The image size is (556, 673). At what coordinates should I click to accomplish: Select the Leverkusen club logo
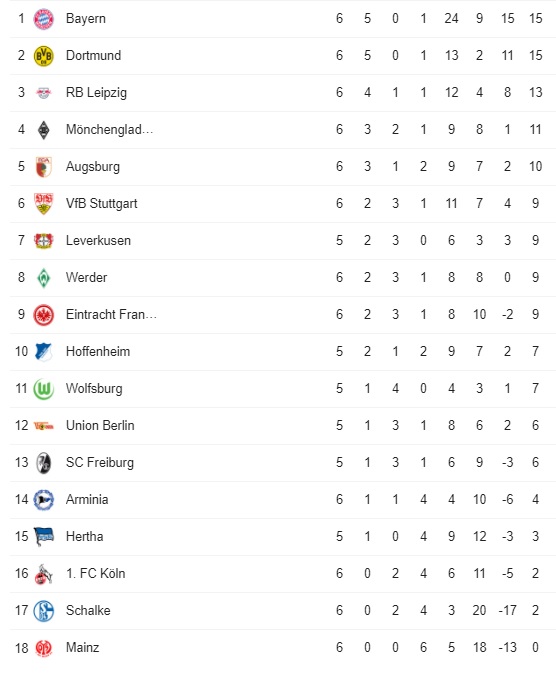click(43, 241)
